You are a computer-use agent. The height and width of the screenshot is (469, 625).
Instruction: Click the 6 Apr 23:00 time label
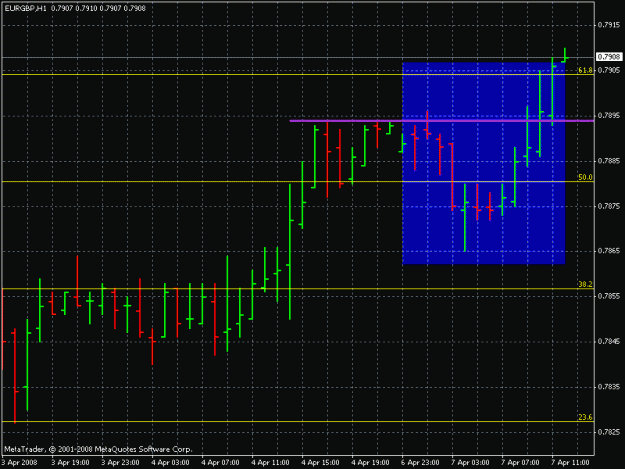421,463
